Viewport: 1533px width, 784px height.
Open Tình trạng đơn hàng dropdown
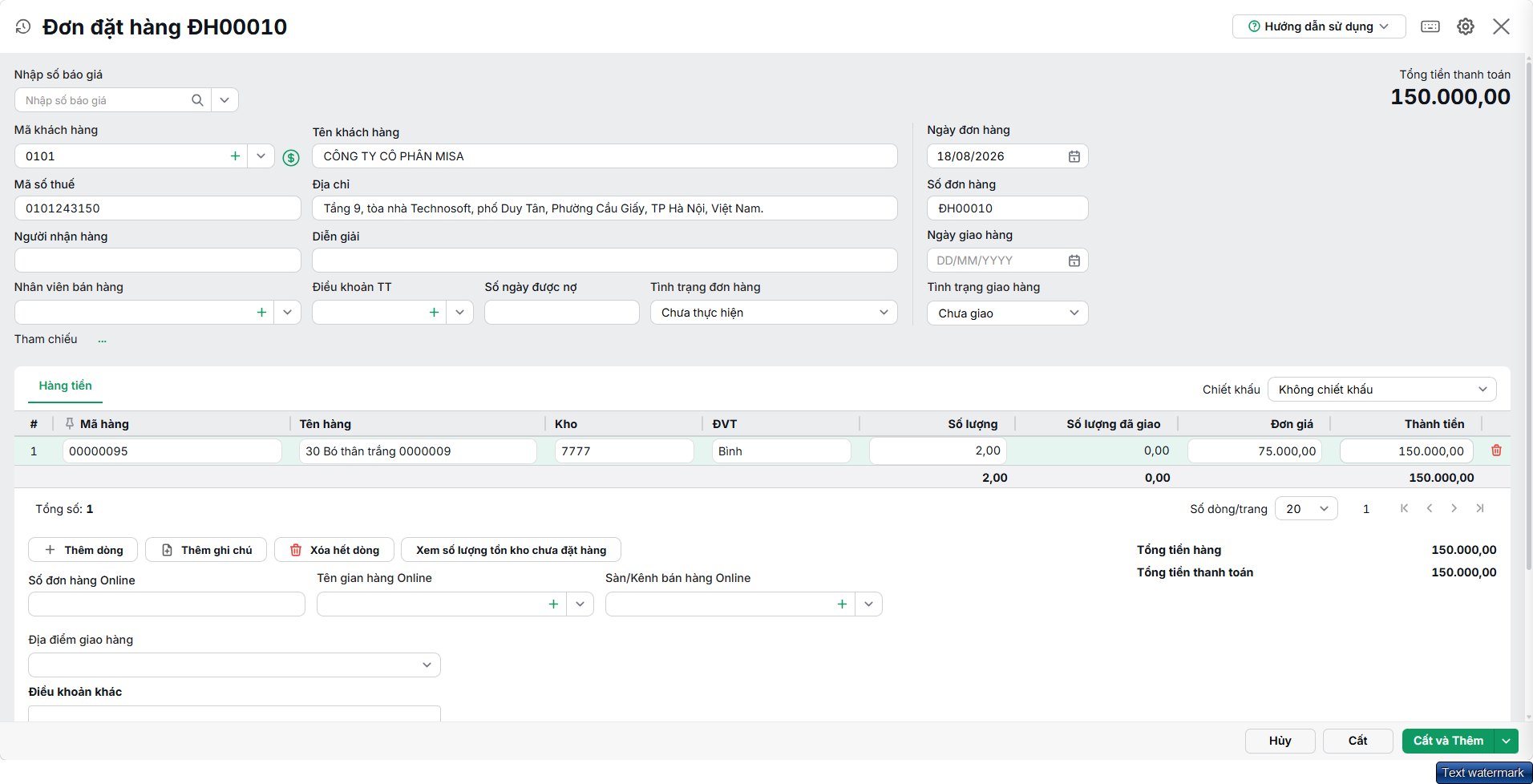tap(774, 313)
